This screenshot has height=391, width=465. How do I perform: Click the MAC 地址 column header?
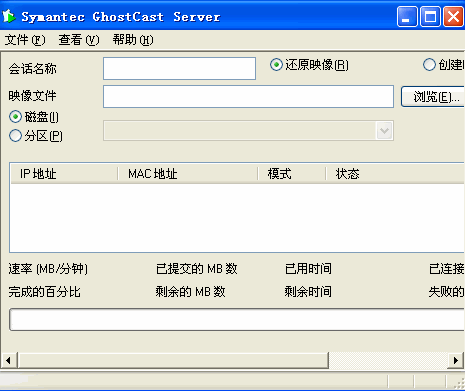188,174
